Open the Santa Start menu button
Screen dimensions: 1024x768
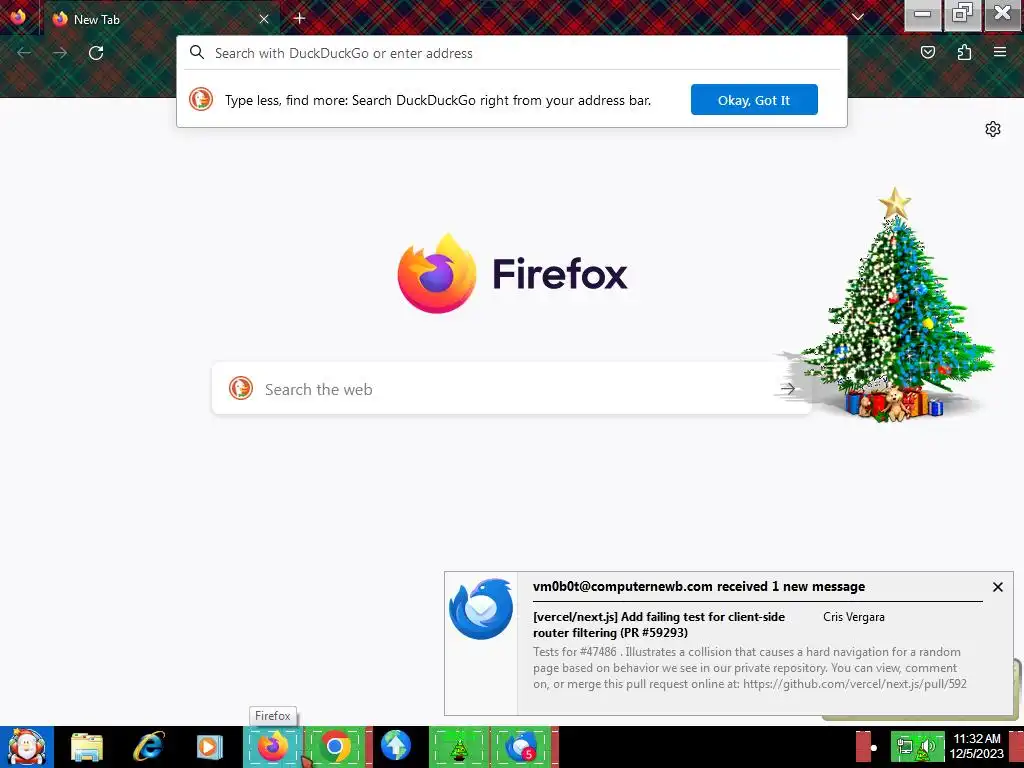[27, 747]
